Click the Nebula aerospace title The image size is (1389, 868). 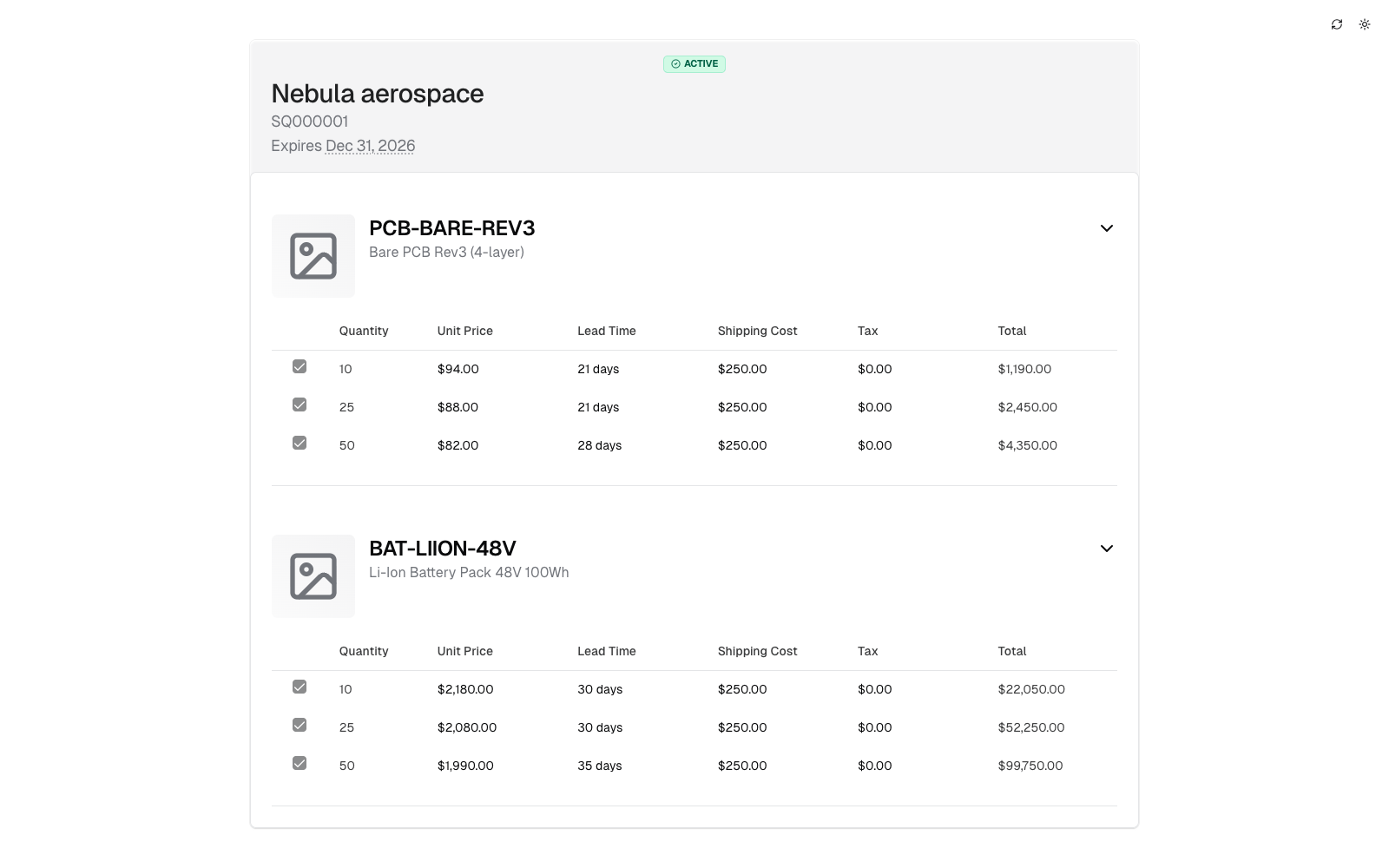coord(378,94)
